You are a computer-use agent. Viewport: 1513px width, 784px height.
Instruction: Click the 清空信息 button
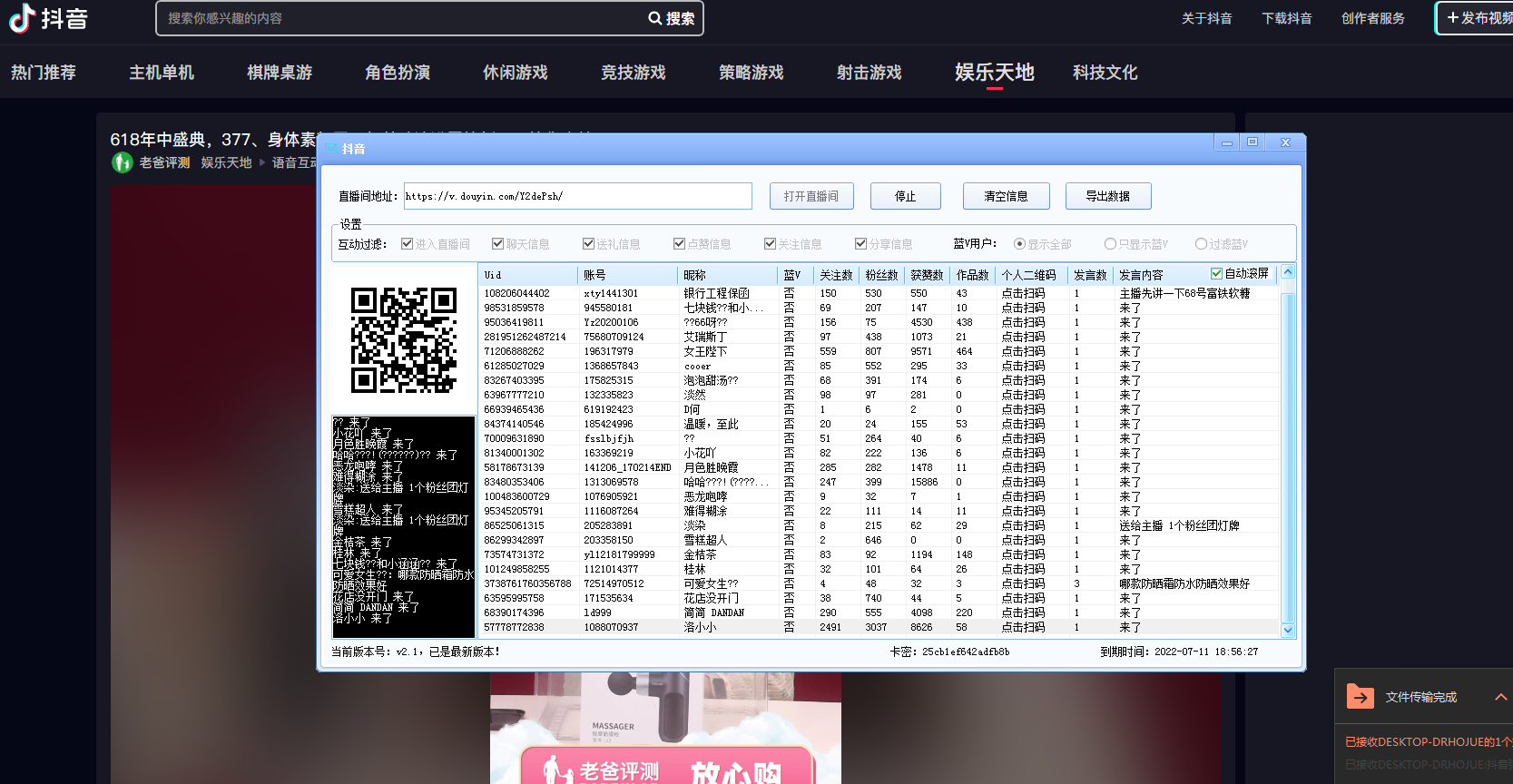(x=1007, y=196)
